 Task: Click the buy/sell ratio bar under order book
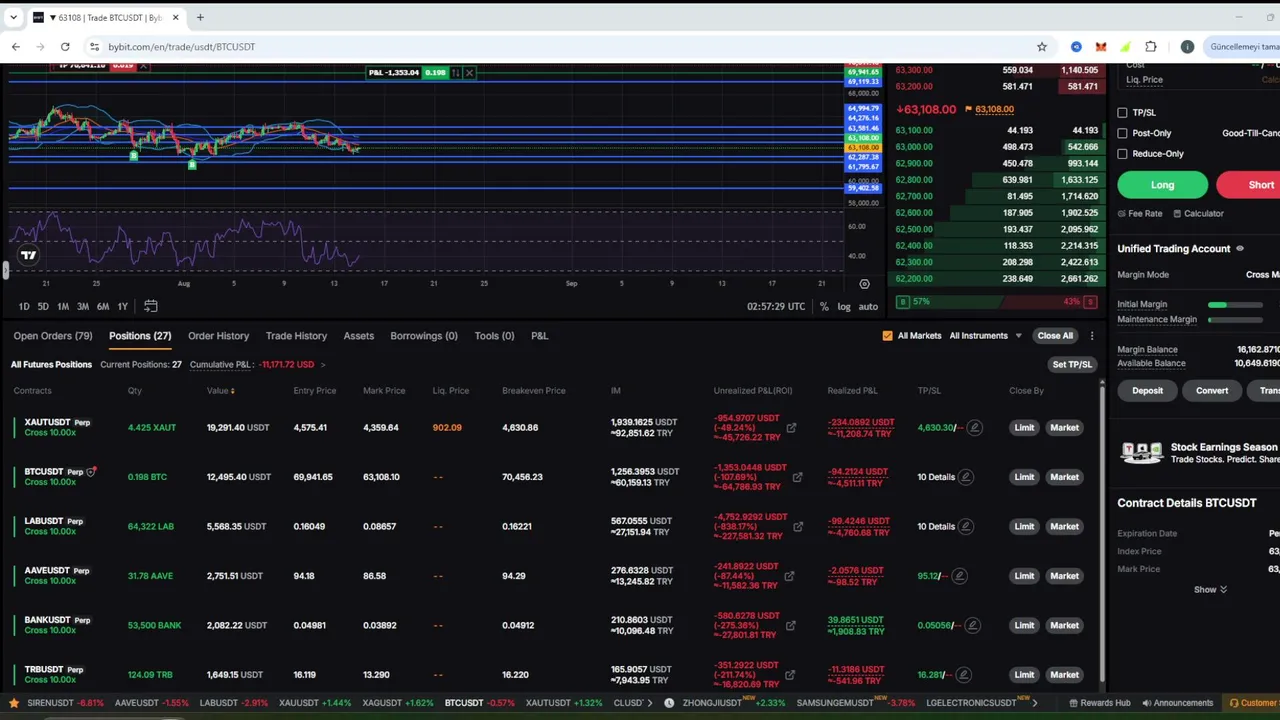pyautogui.click(x=998, y=302)
